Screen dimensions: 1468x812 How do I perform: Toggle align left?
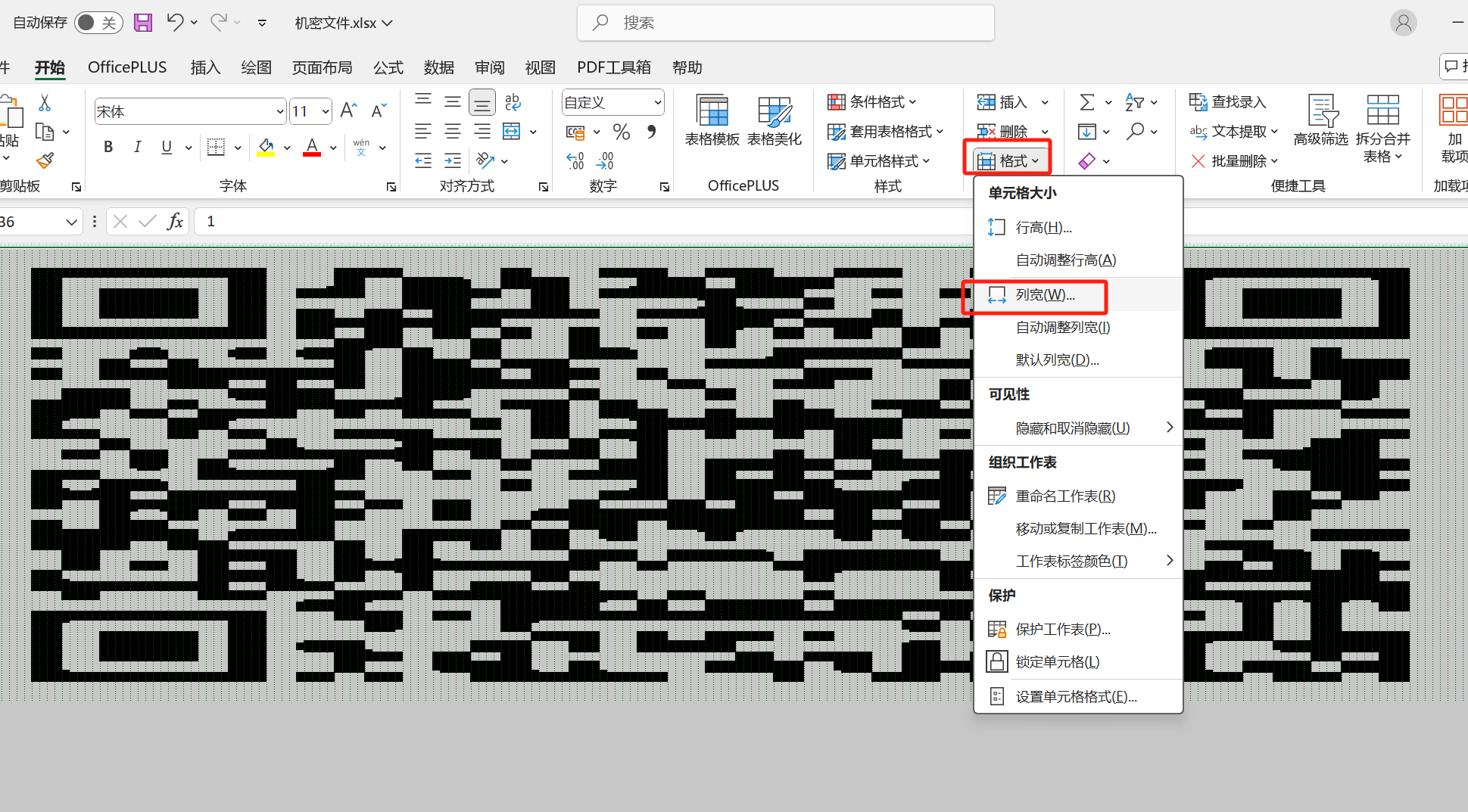click(423, 132)
